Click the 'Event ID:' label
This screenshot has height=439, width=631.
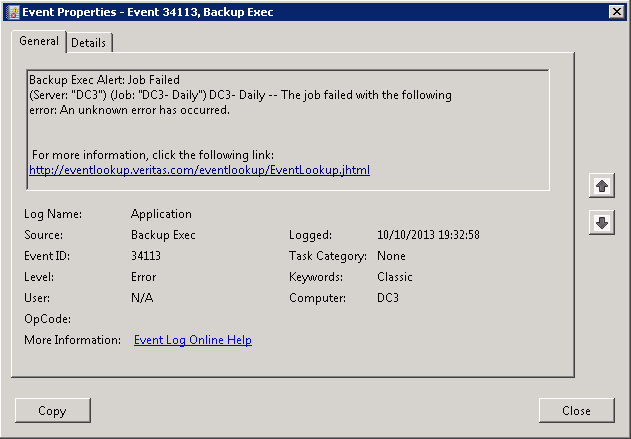coord(47,256)
